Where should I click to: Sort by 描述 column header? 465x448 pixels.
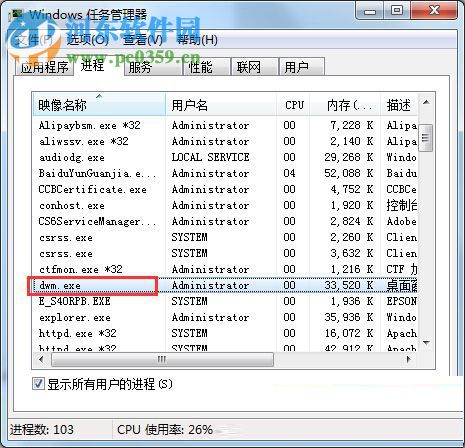[399, 105]
